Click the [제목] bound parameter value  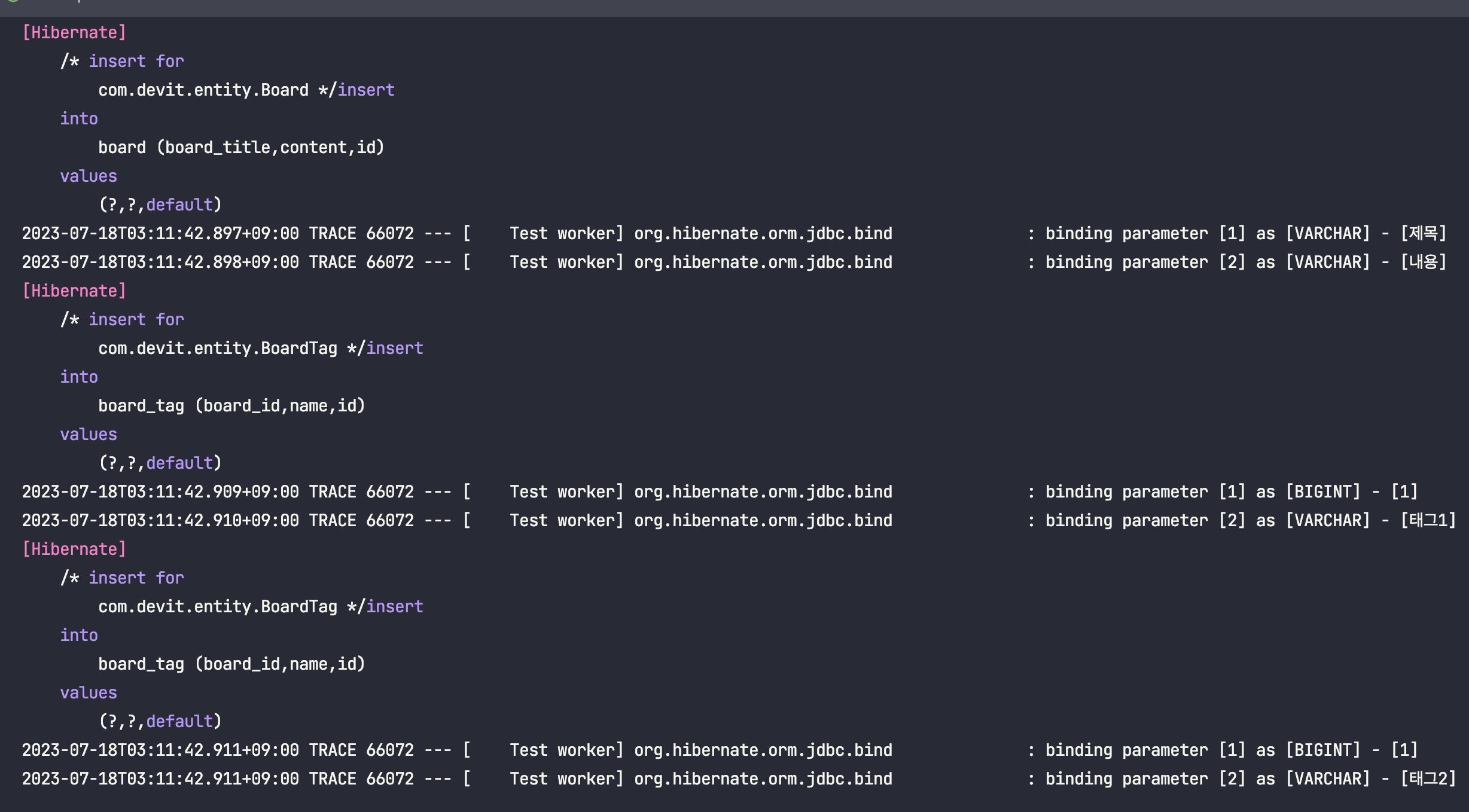(x=1423, y=233)
